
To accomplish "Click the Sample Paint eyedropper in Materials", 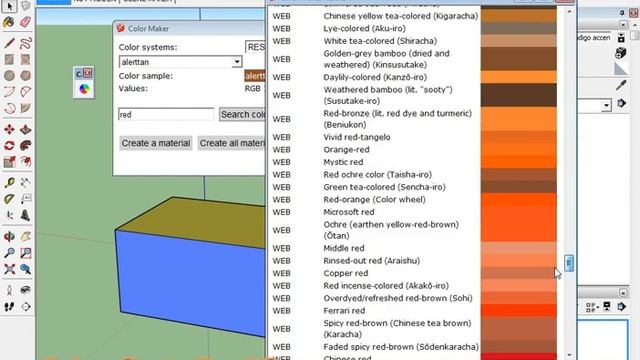I will point(621,85).
